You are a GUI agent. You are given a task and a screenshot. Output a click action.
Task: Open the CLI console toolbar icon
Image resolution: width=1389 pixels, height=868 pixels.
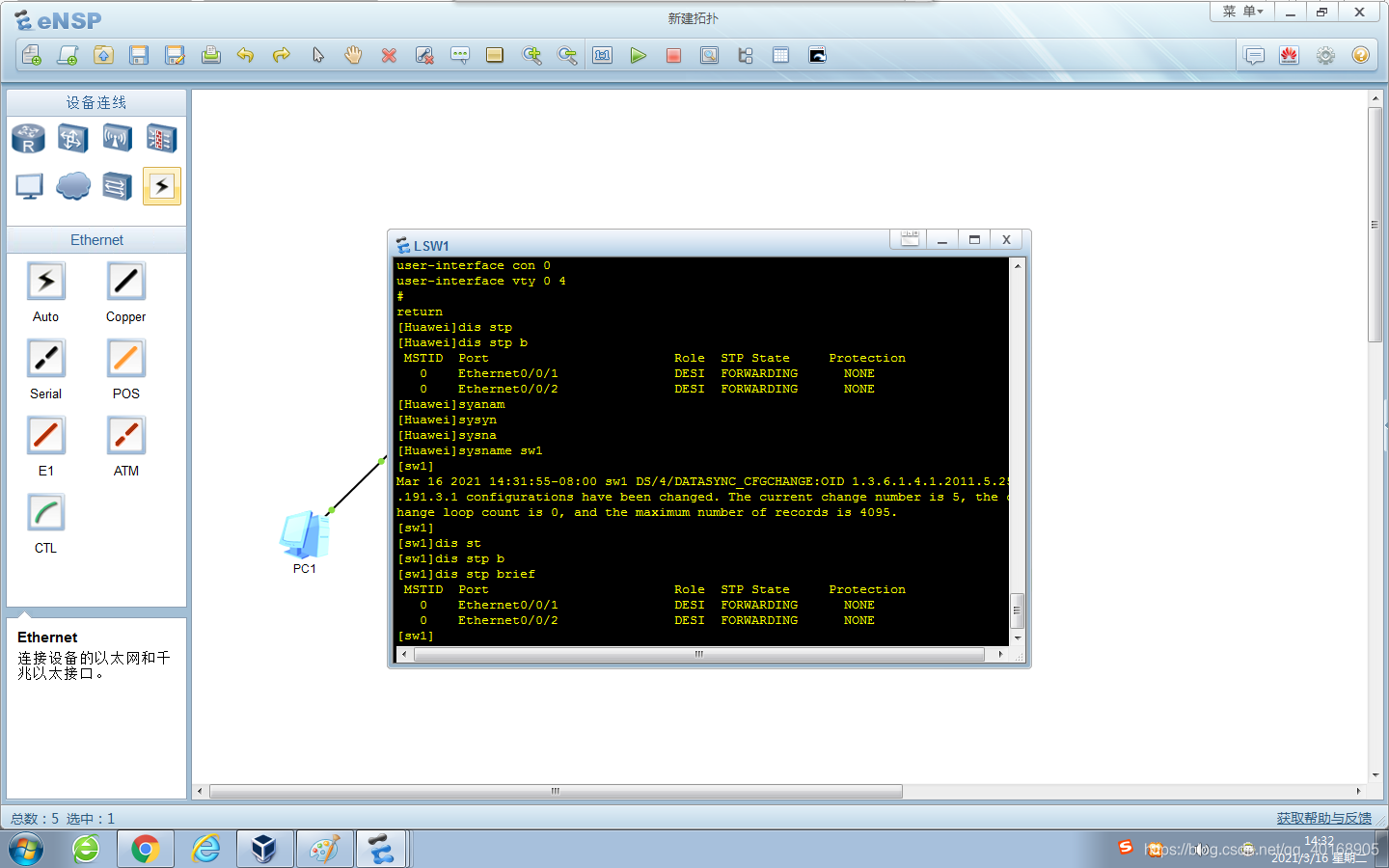(x=817, y=55)
